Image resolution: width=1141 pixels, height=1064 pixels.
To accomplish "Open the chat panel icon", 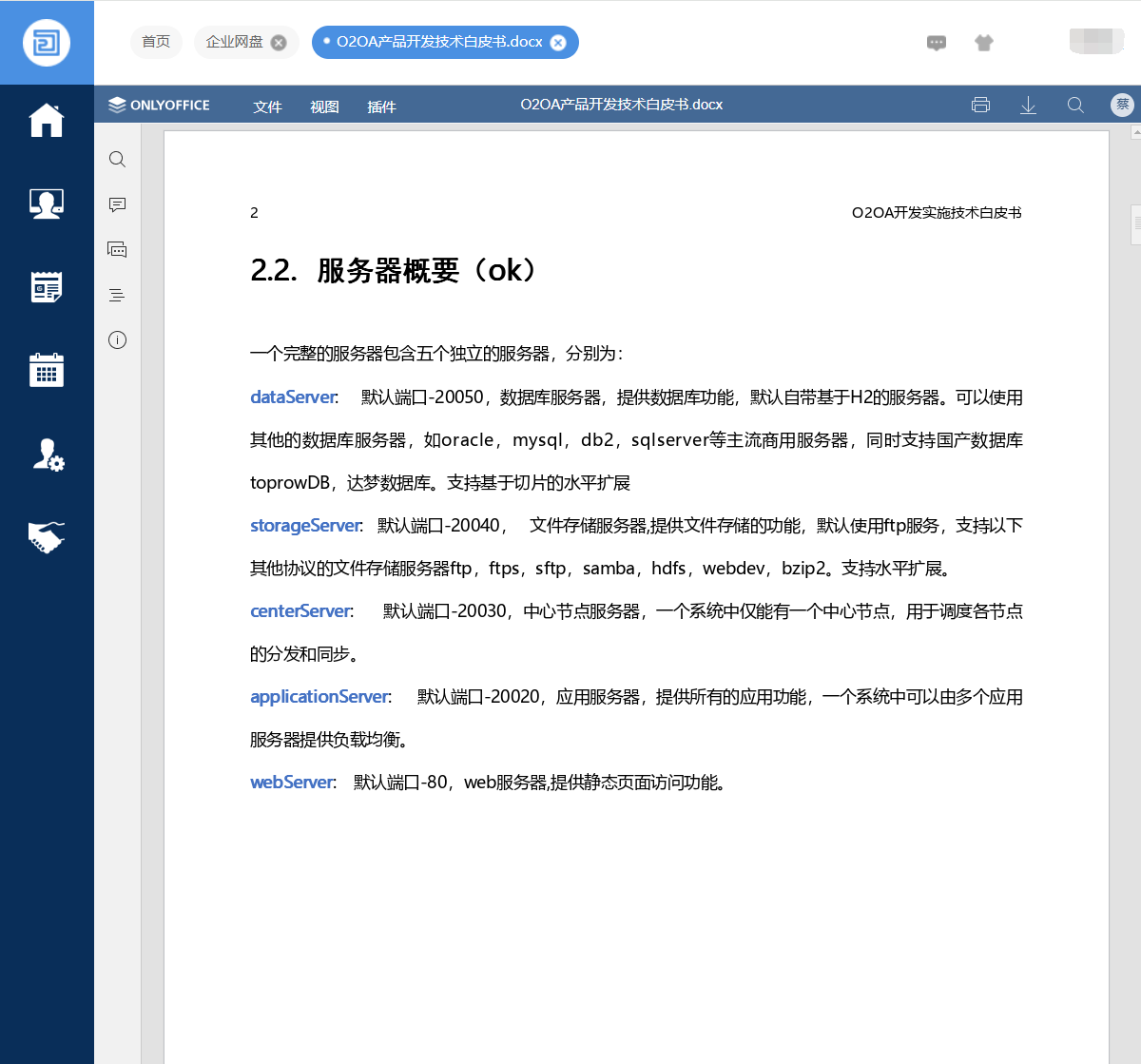I will click(117, 249).
